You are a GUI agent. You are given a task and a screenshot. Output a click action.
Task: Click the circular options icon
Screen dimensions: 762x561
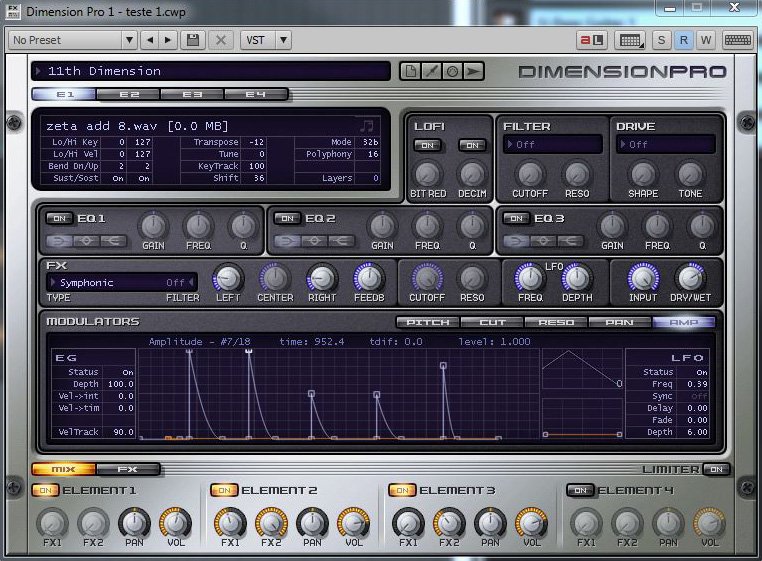452,71
